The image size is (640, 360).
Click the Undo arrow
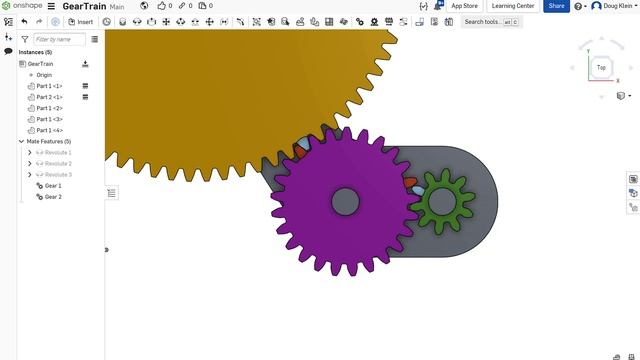point(24,22)
